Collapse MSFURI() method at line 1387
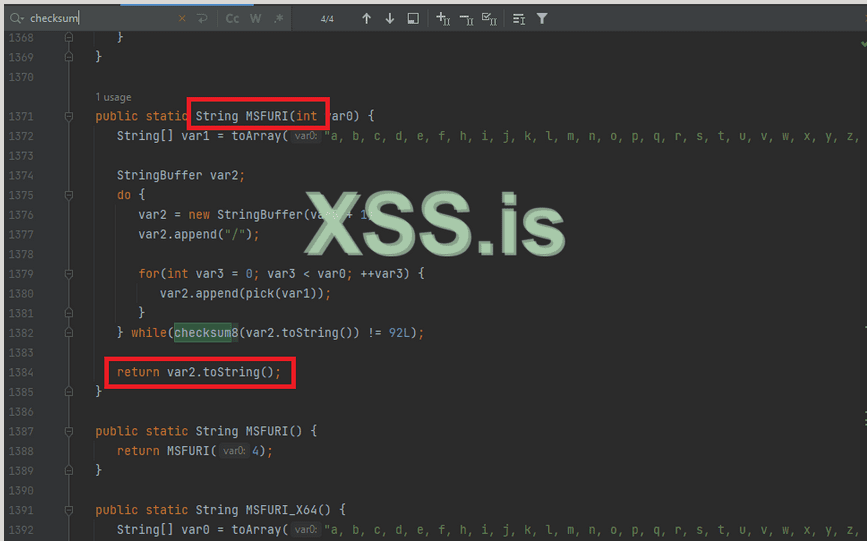The width and height of the screenshot is (867, 541). [69, 431]
